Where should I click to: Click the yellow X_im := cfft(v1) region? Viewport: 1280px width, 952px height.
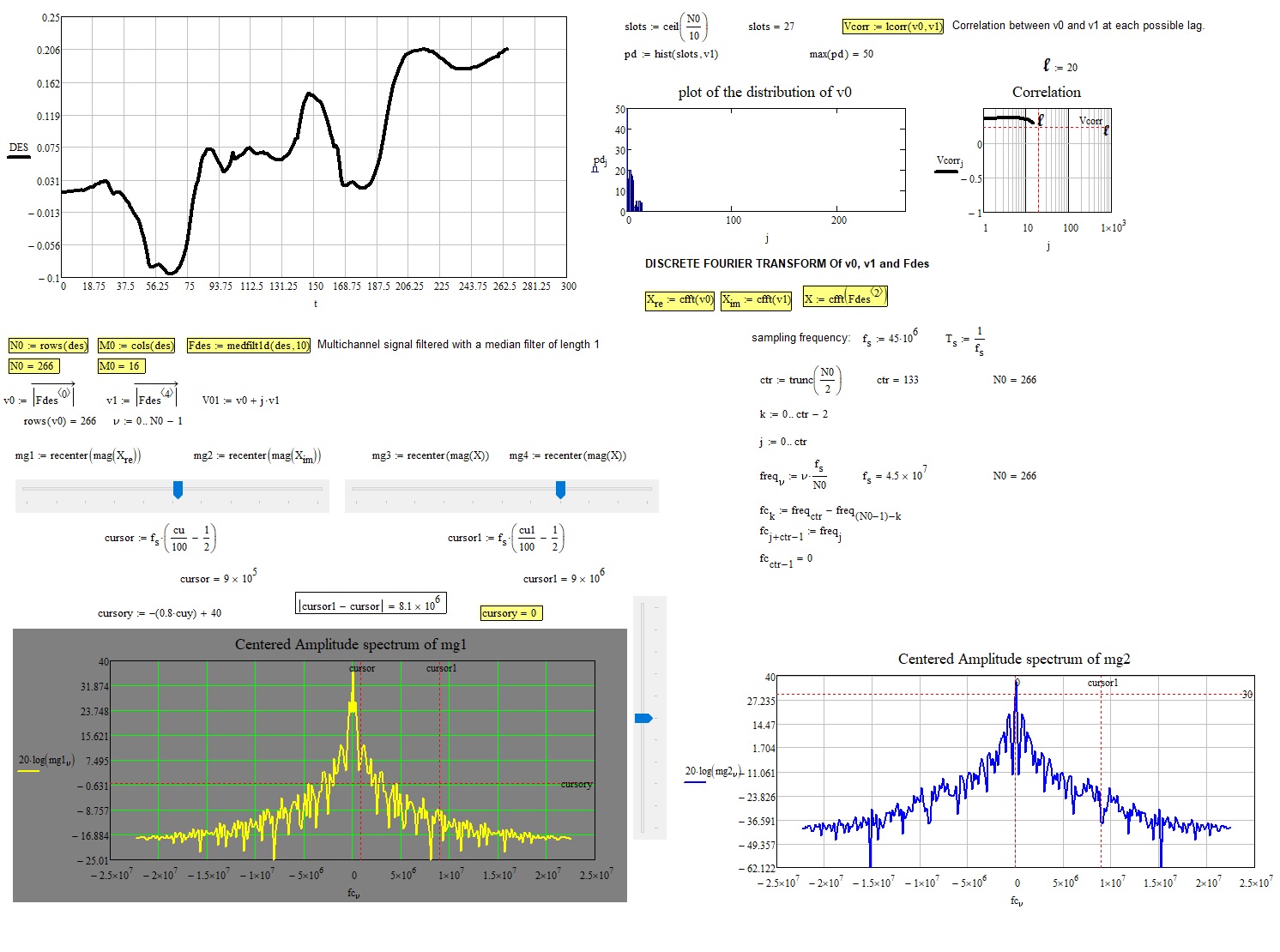click(756, 300)
